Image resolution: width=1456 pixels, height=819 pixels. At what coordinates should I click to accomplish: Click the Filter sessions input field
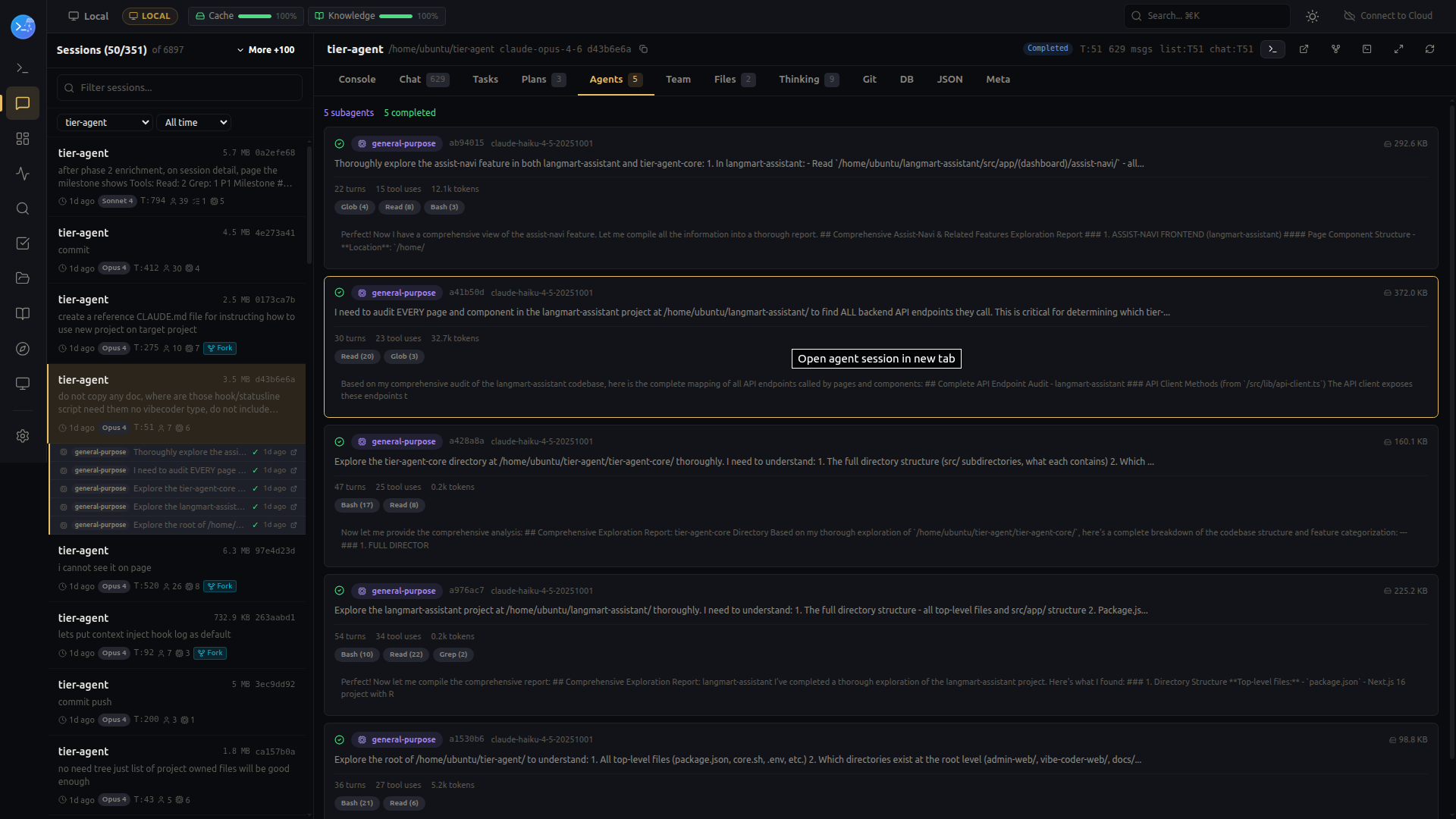click(180, 88)
